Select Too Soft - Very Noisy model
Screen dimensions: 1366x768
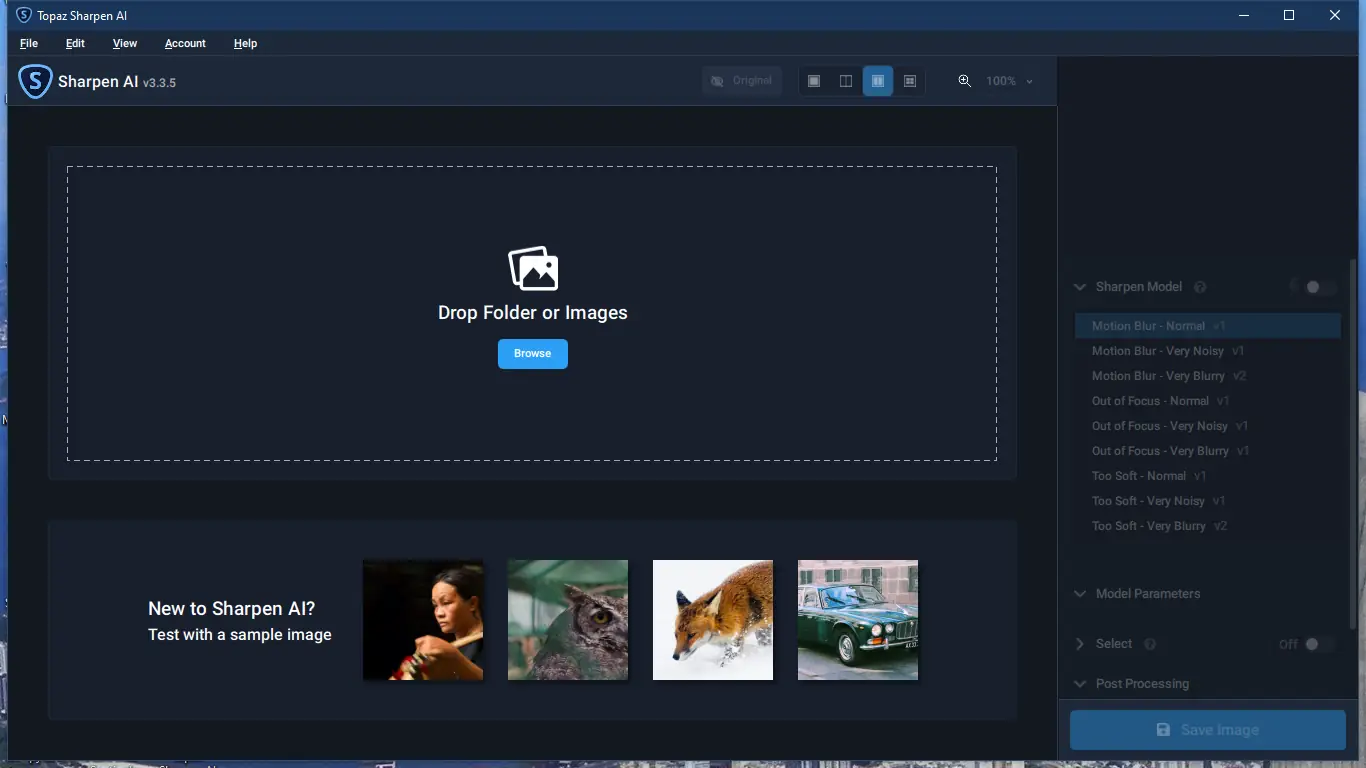(1208, 501)
